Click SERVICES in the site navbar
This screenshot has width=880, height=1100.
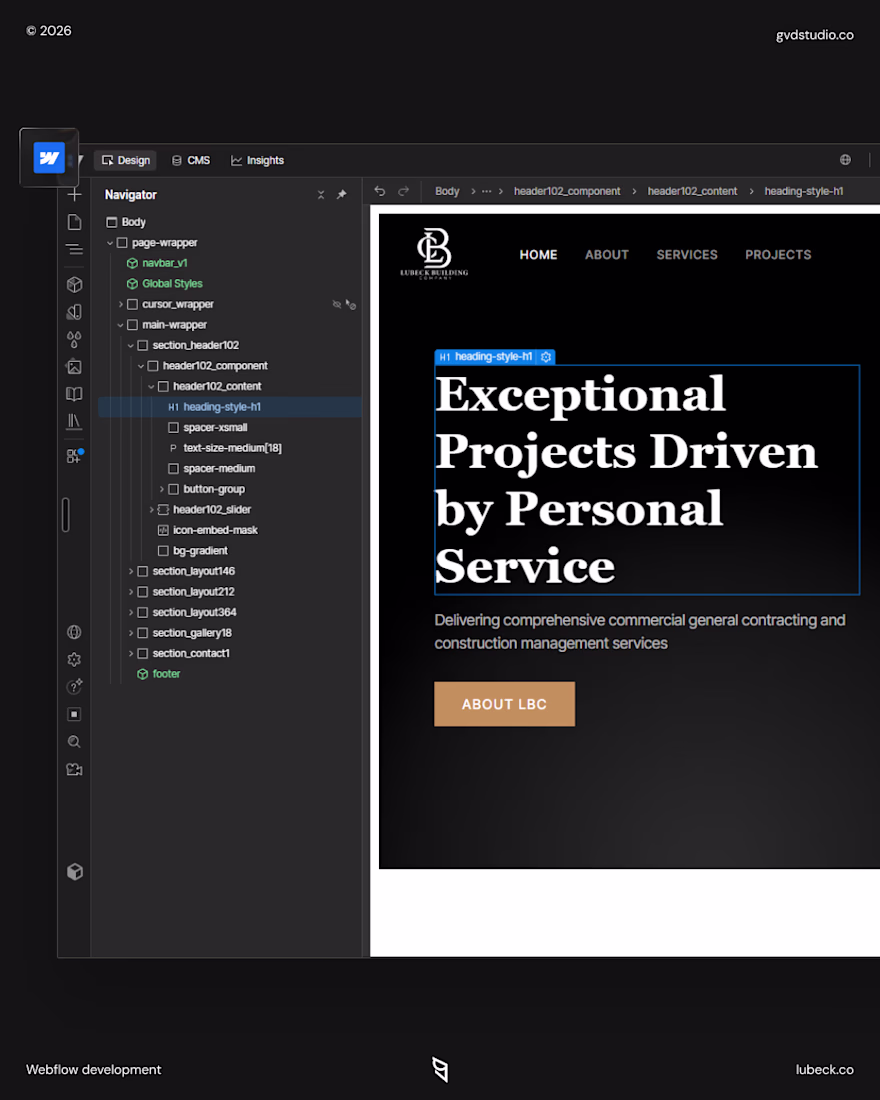pyautogui.click(x=687, y=255)
